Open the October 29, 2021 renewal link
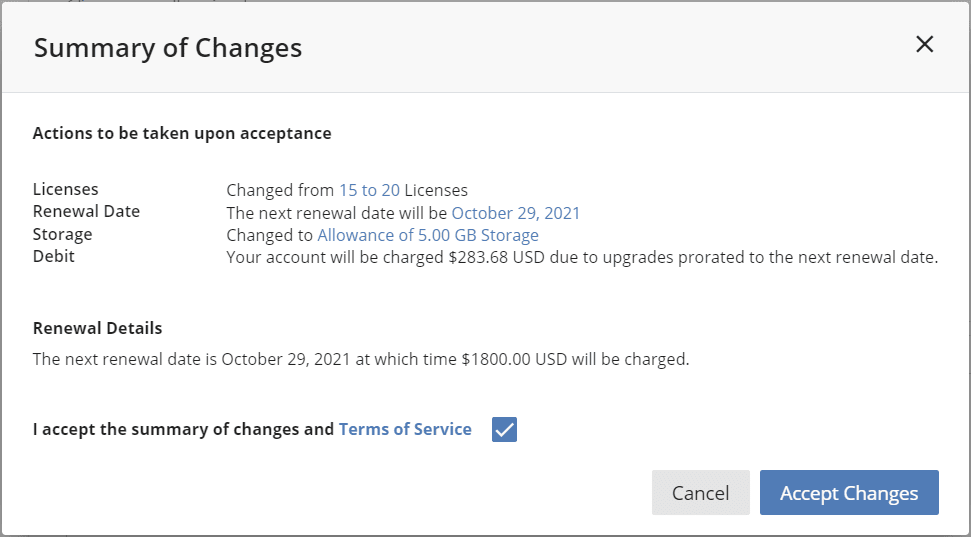Image resolution: width=971 pixels, height=537 pixels. (x=516, y=213)
